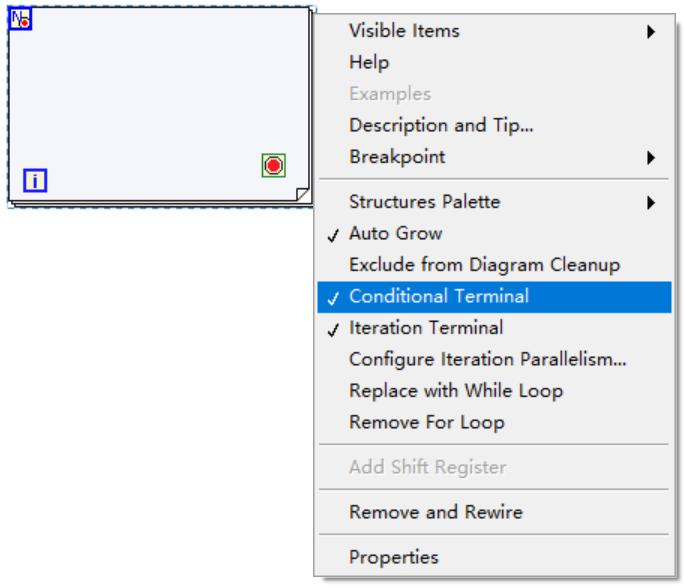The width and height of the screenshot is (684, 587).
Task: Open the Structures Palette submenu
Action: pyautogui.click(x=494, y=202)
